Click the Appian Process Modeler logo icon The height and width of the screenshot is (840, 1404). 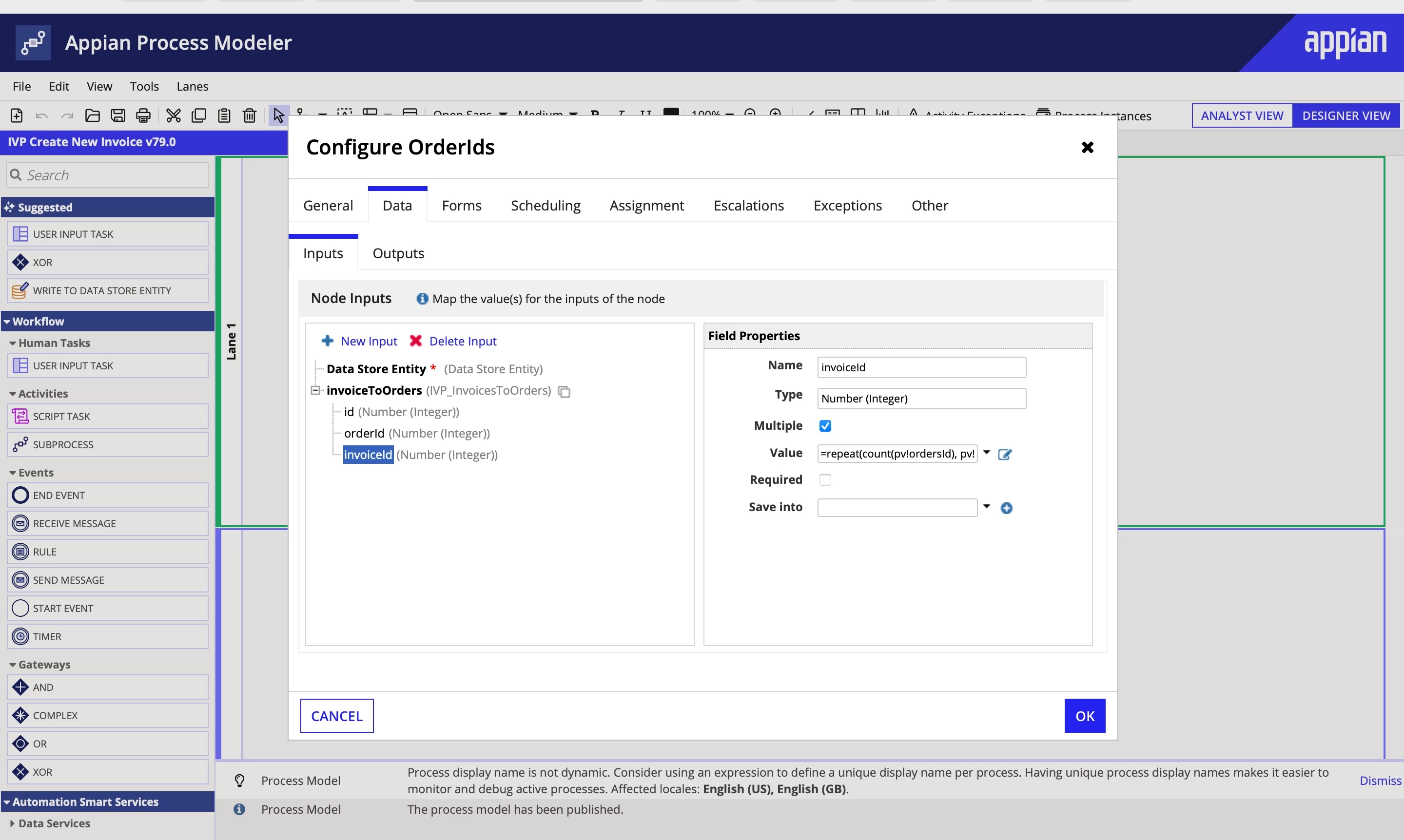click(x=33, y=42)
